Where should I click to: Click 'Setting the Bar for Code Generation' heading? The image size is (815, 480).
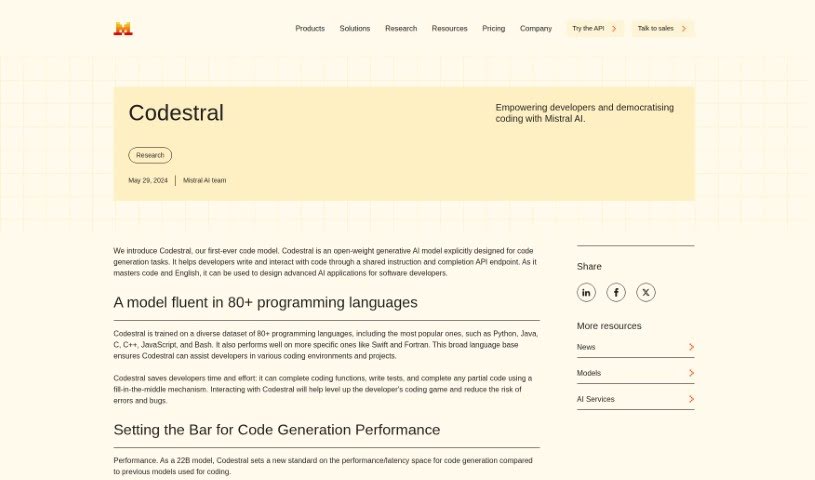coord(277,430)
